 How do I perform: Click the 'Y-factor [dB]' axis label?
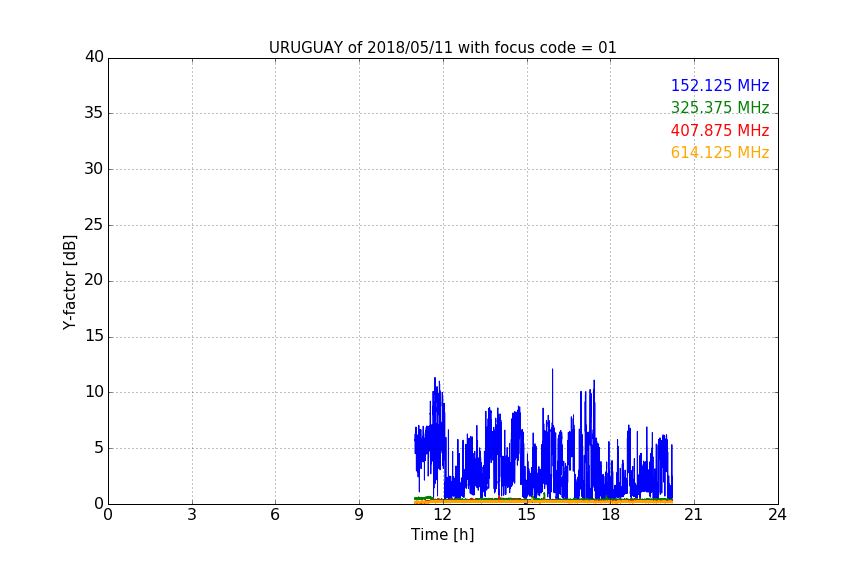coord(69,282)
